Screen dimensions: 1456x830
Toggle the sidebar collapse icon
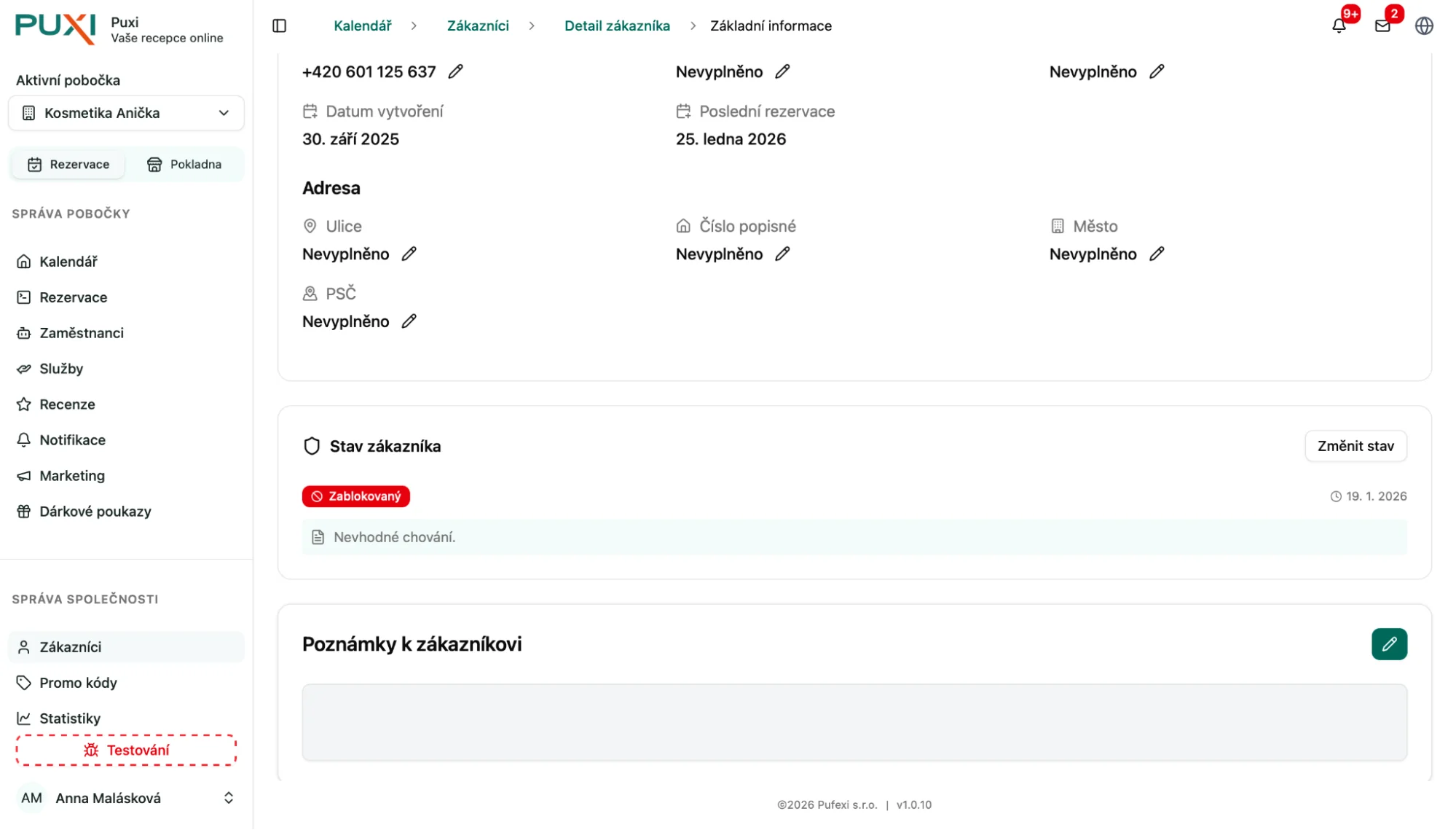click(279, 26)
